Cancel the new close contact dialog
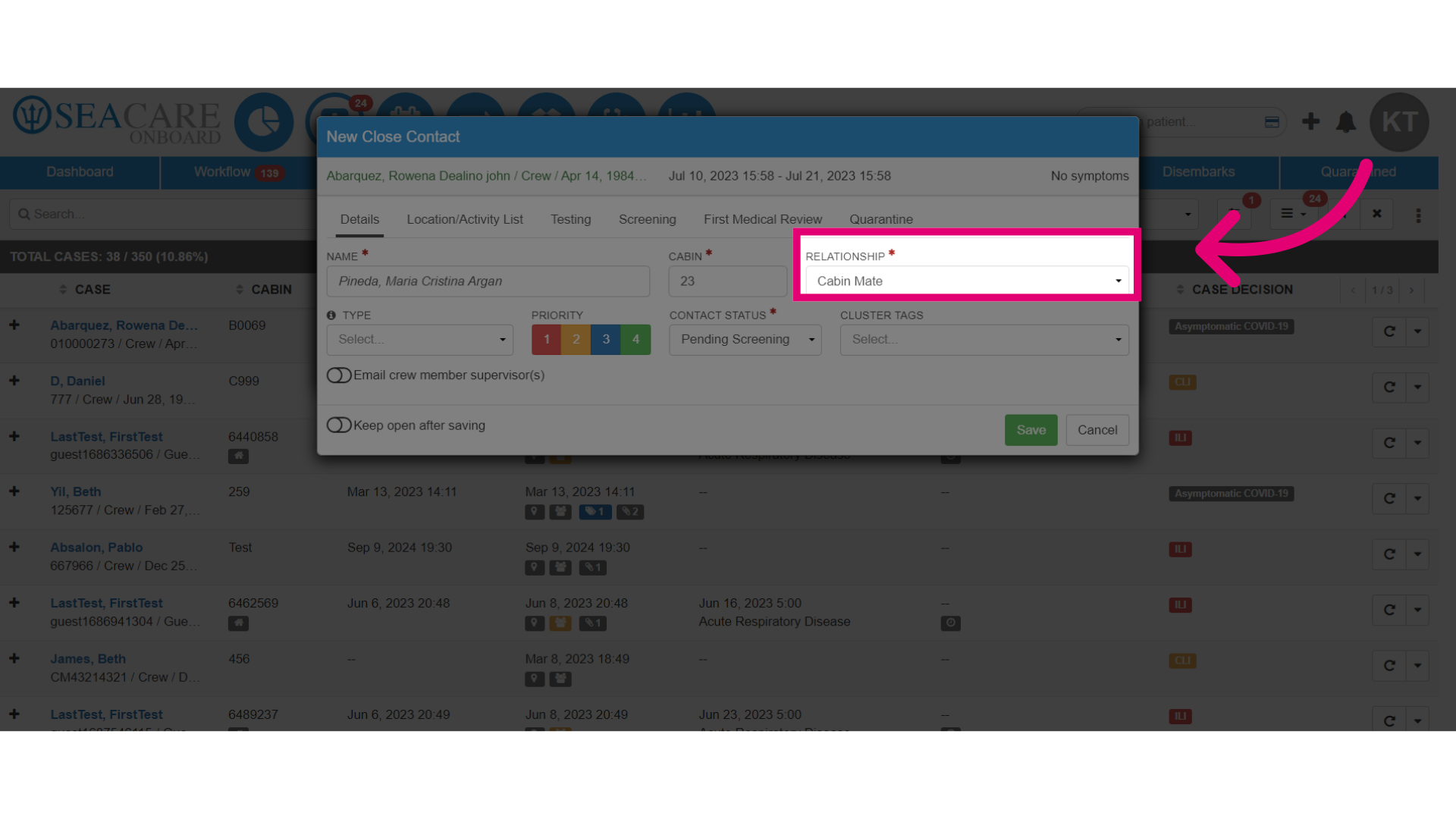Image resolution: width=1456 pixels, height=819 pixels. pos(1097,430)
